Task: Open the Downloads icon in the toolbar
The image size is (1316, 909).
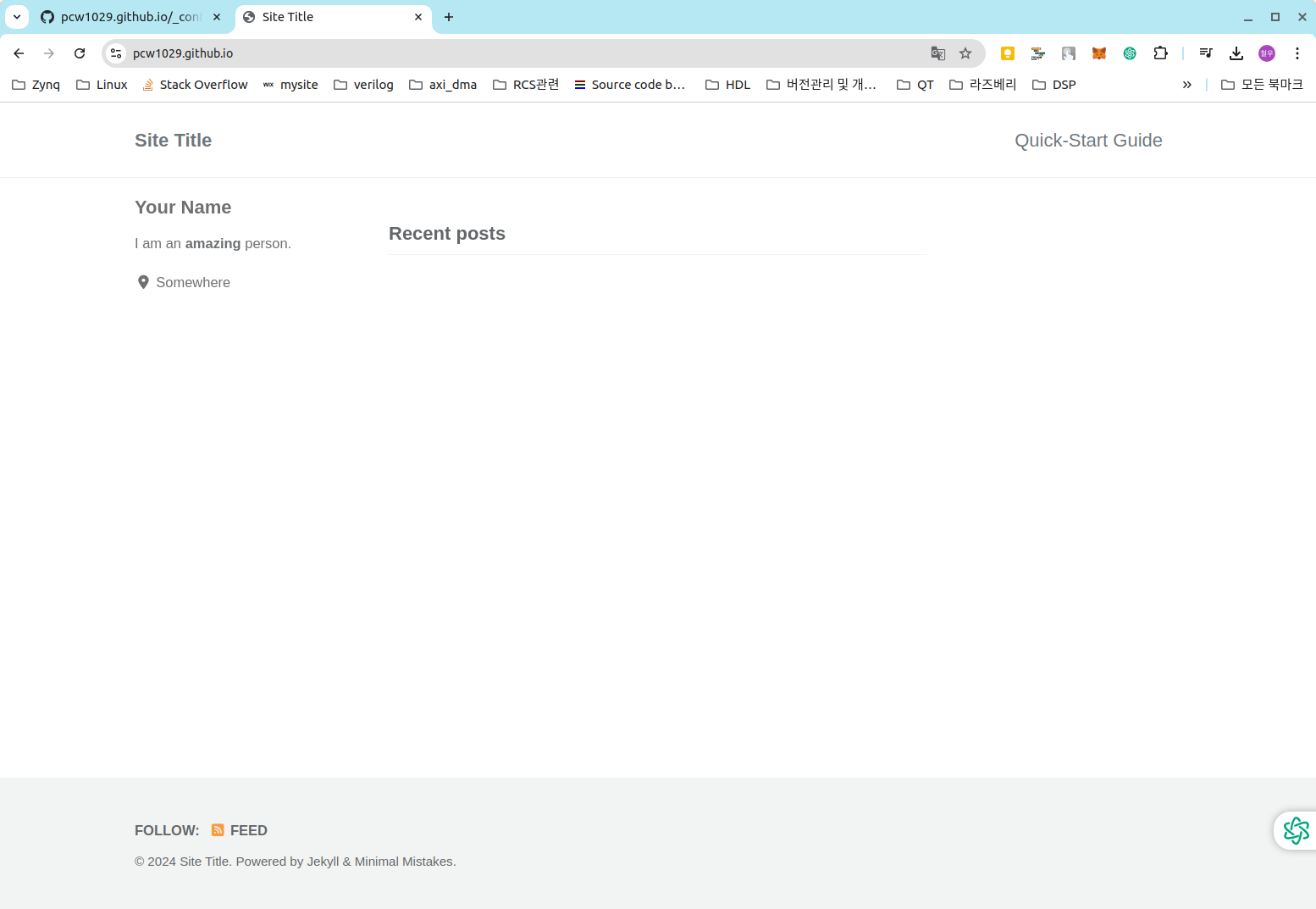Action: [1236, 53]
